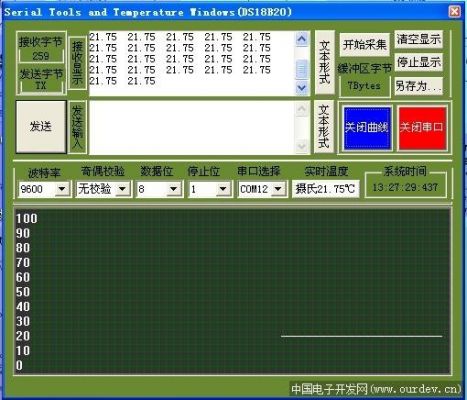This screenshot has width=467, height=400.
Task: Click the window title bar text
Action: pos(148,12)
